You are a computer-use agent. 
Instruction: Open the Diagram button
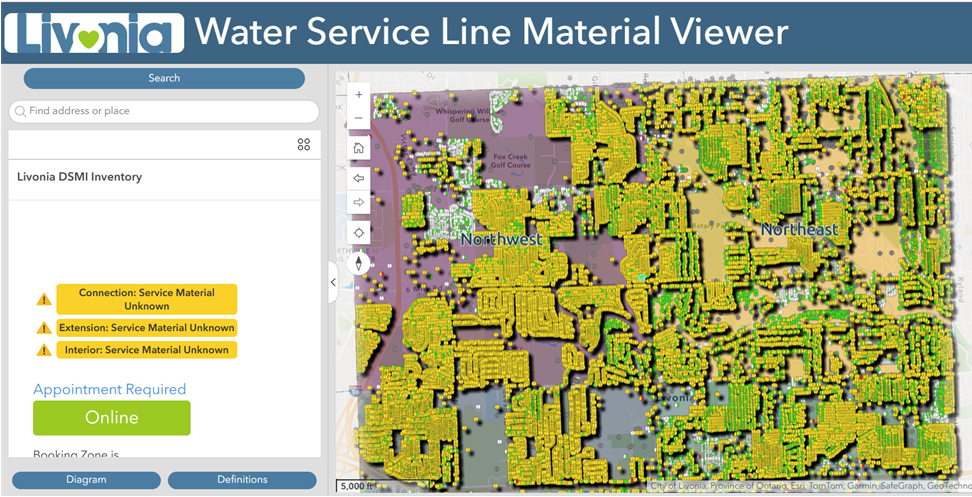86,480
